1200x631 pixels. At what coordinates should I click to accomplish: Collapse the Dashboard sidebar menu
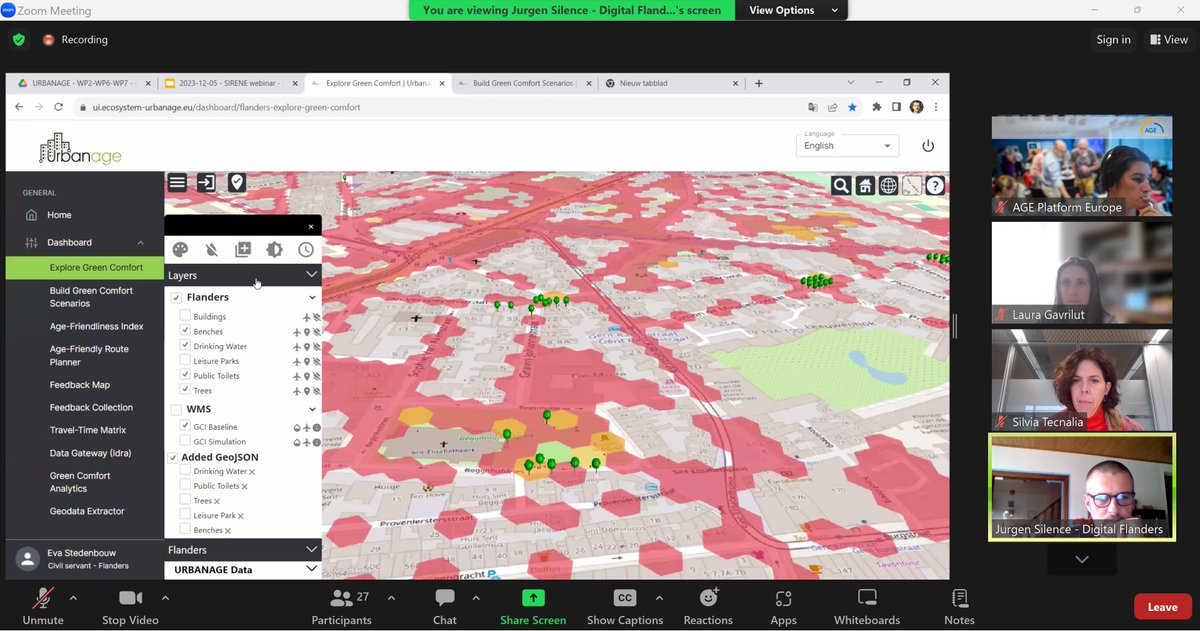pyautogui.click(x=85, y=242)
